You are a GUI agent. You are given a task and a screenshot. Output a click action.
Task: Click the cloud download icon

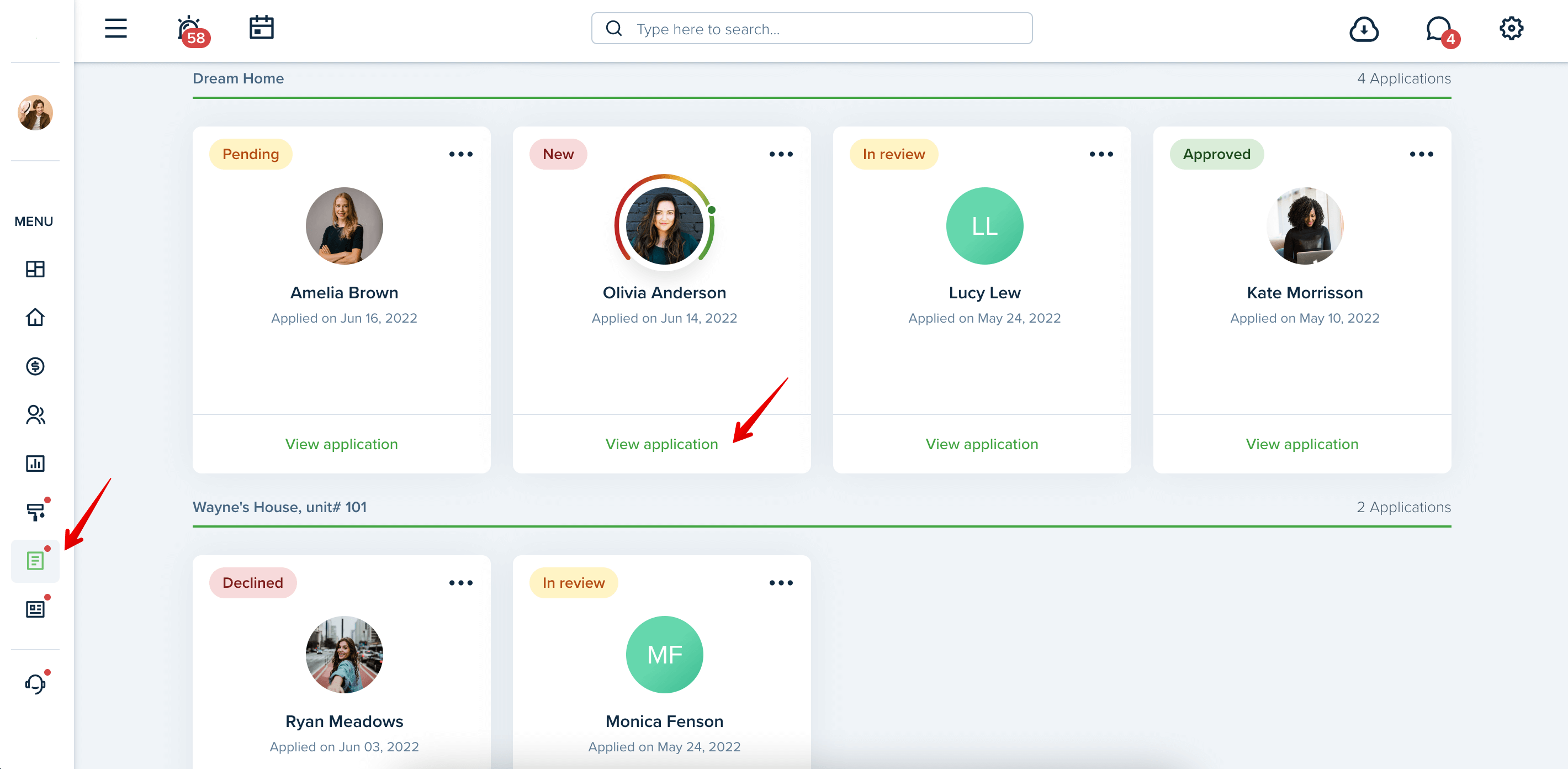point(1364,29)
